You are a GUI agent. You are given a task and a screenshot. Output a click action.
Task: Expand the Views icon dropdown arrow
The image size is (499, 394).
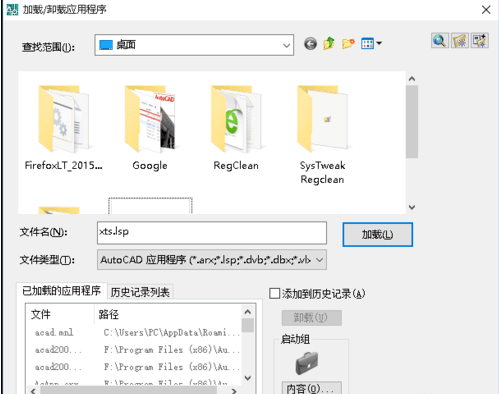(x=379, y=43)
